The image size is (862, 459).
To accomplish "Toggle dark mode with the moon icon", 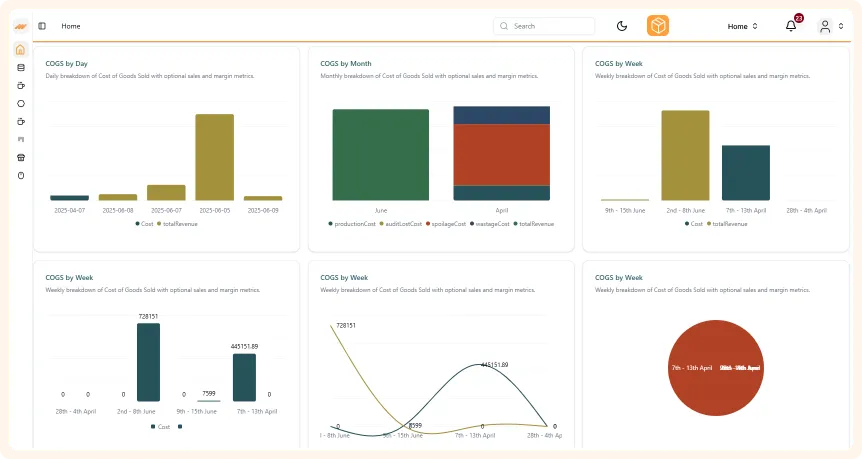I will (622, 26).
